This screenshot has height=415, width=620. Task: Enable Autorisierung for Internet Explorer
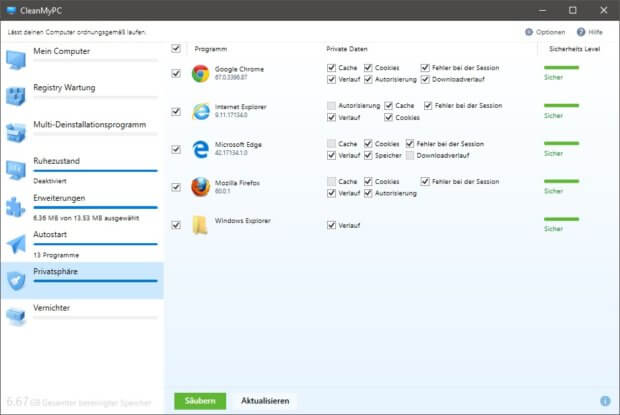click(x=332, y=105)
